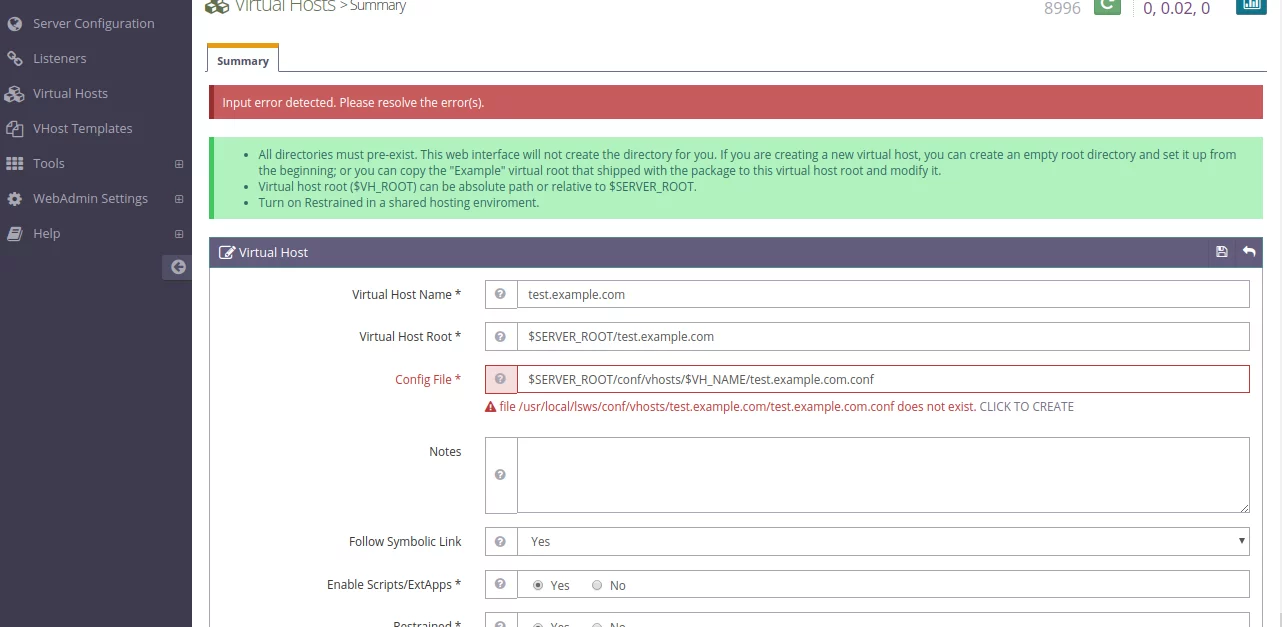Click the Virtual Hosts header cubes icon
The image size is (1282, 627).
[217, 6]
